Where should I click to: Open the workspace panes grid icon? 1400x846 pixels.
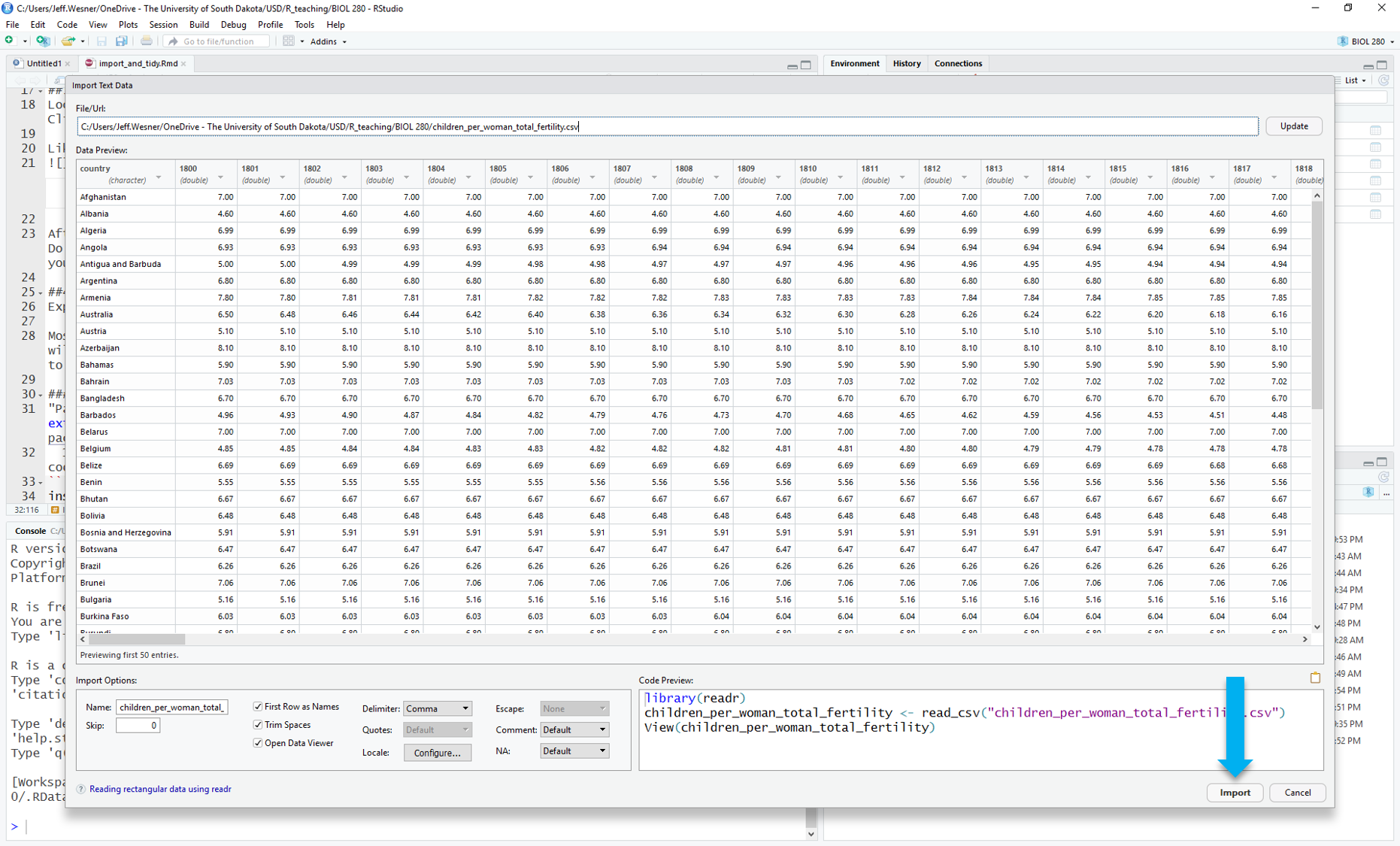point(289,41)
